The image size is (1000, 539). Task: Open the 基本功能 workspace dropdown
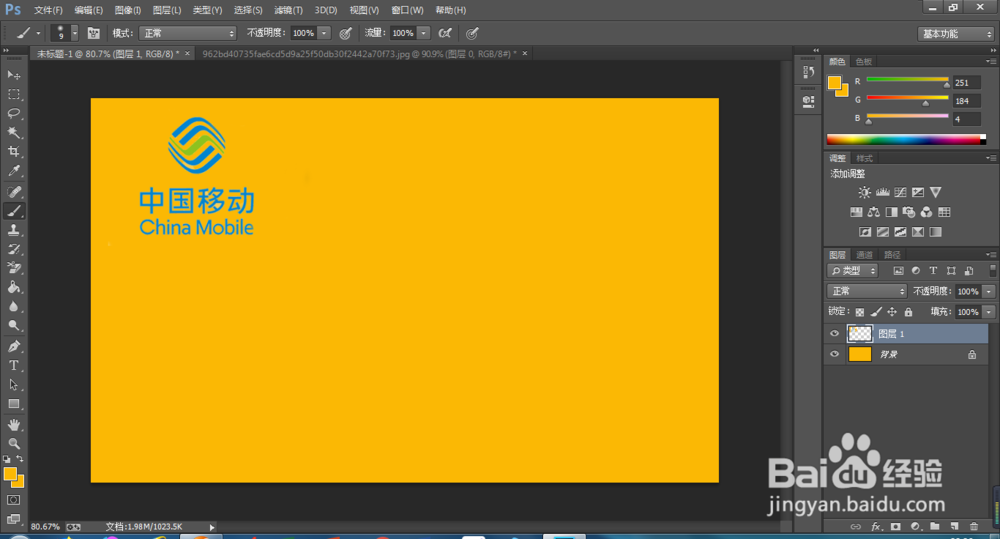[x=955, y=34]
